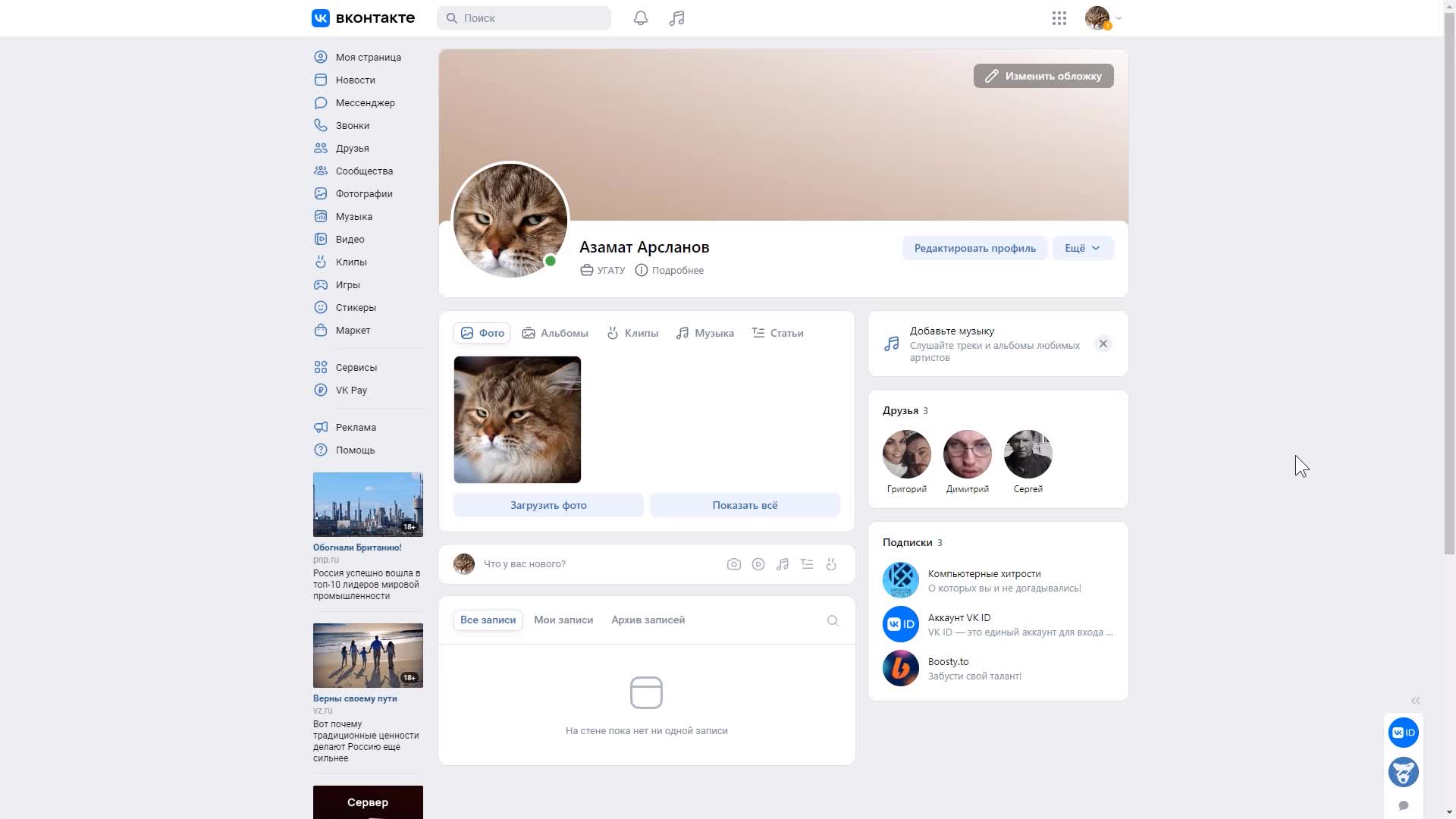1456x819 pixels.
Task: Dismiss the 'Добавьте музыку' suggestion
Action: coord(1103,344)
